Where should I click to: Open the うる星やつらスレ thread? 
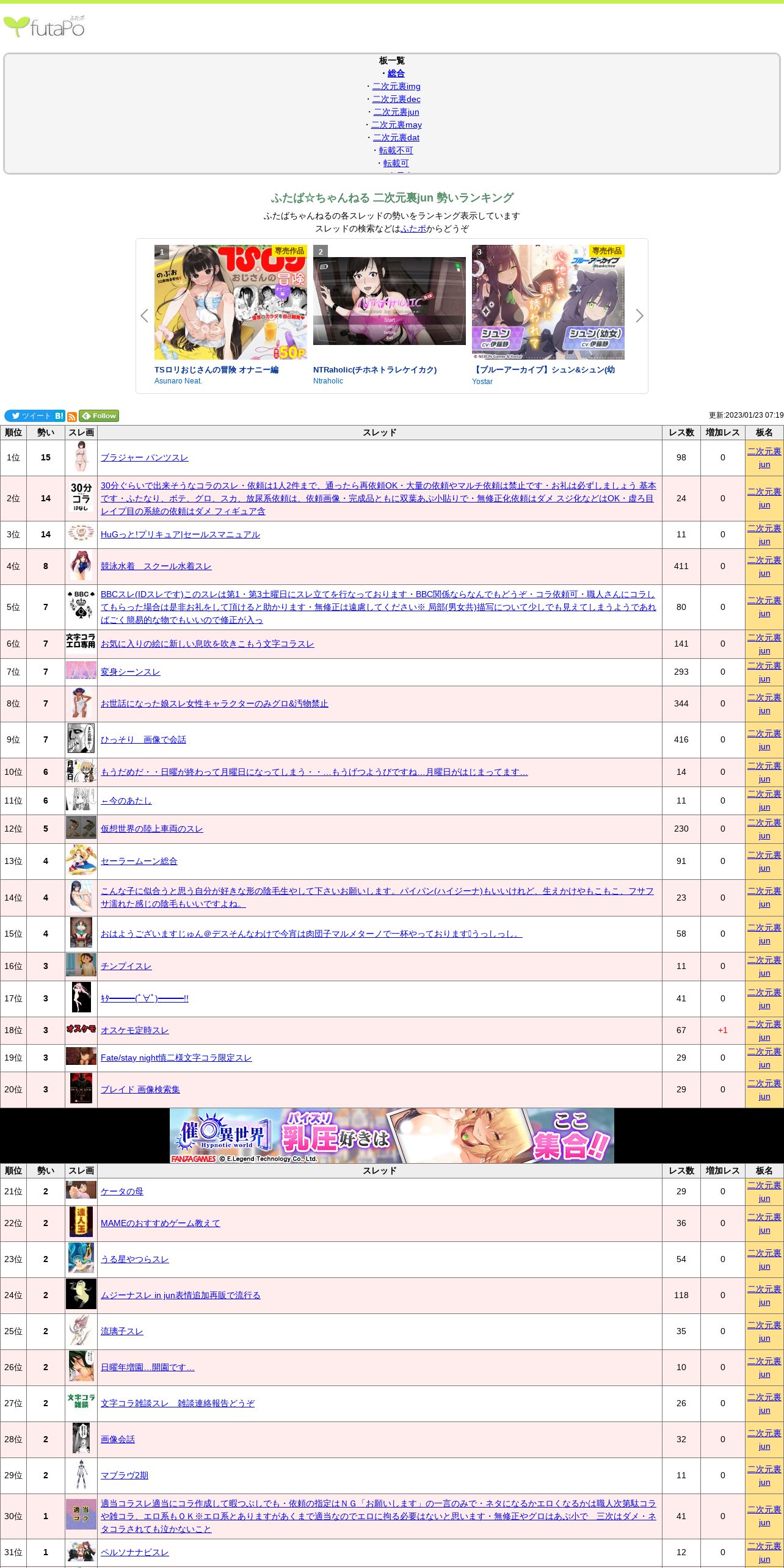coord(134,1259)
